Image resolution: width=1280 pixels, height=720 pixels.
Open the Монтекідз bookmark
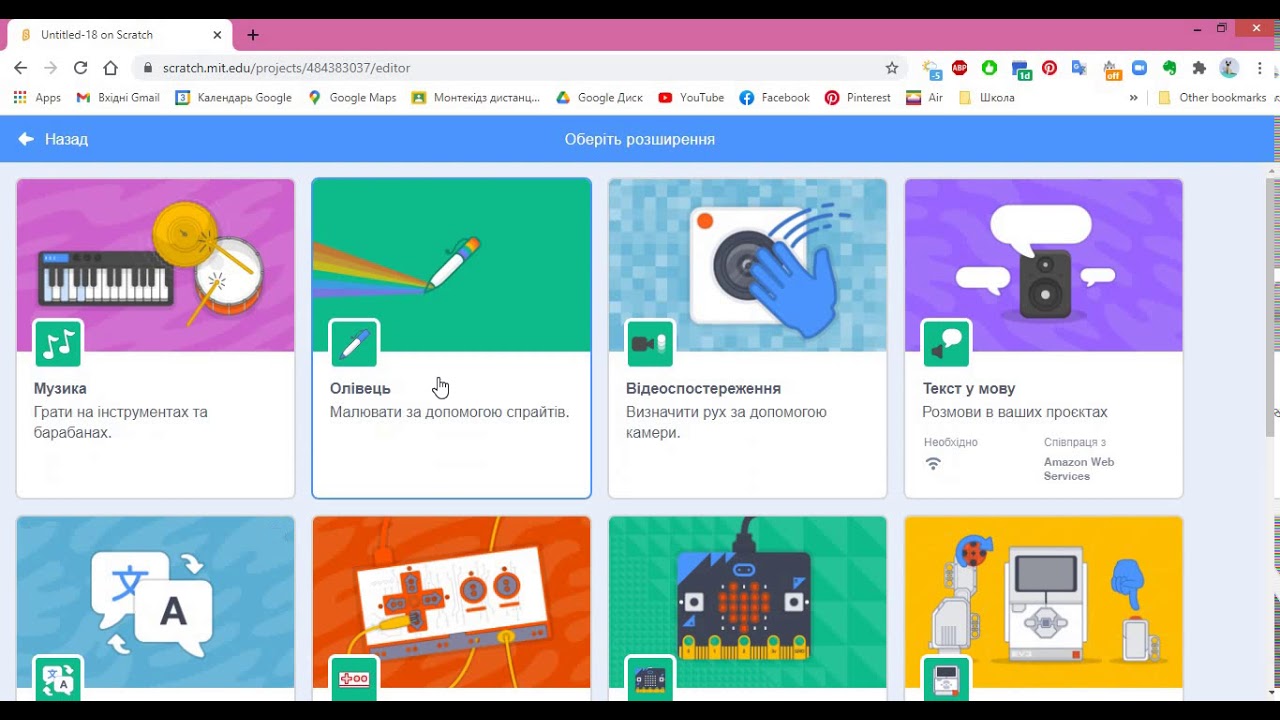(x=476, y=98)
